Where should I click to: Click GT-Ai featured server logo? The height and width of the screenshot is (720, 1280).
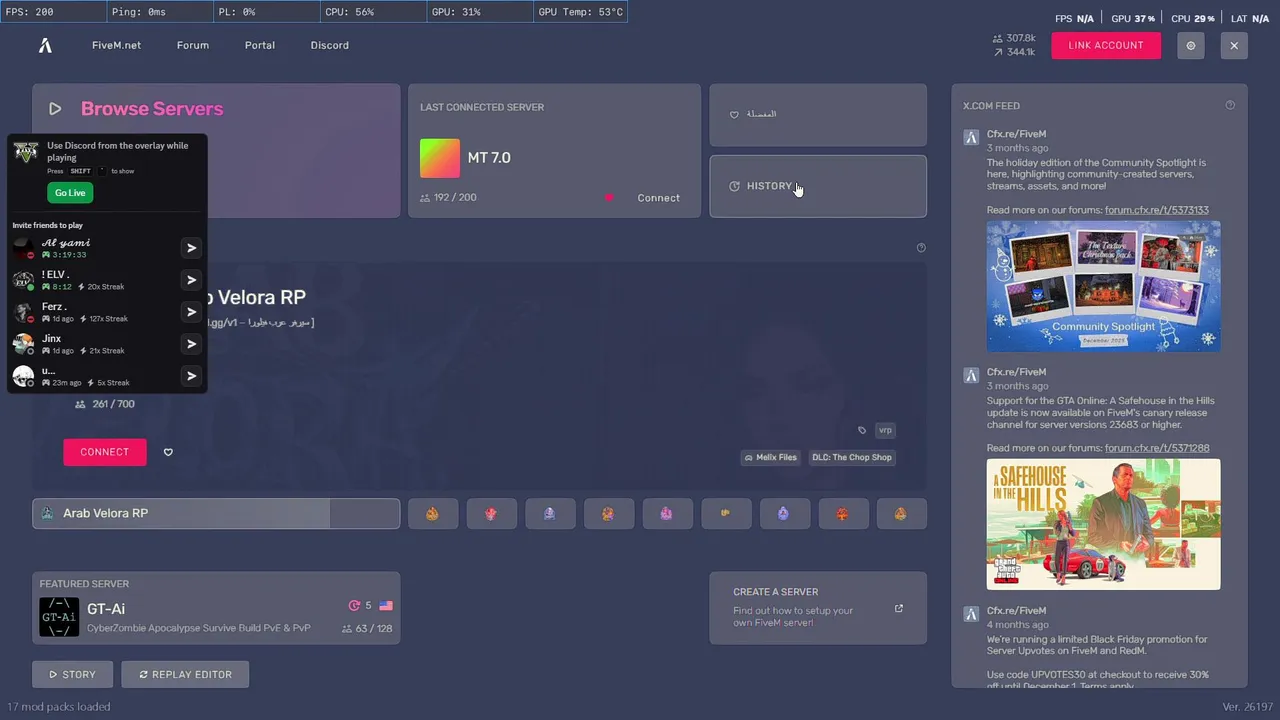coord(59,617)
